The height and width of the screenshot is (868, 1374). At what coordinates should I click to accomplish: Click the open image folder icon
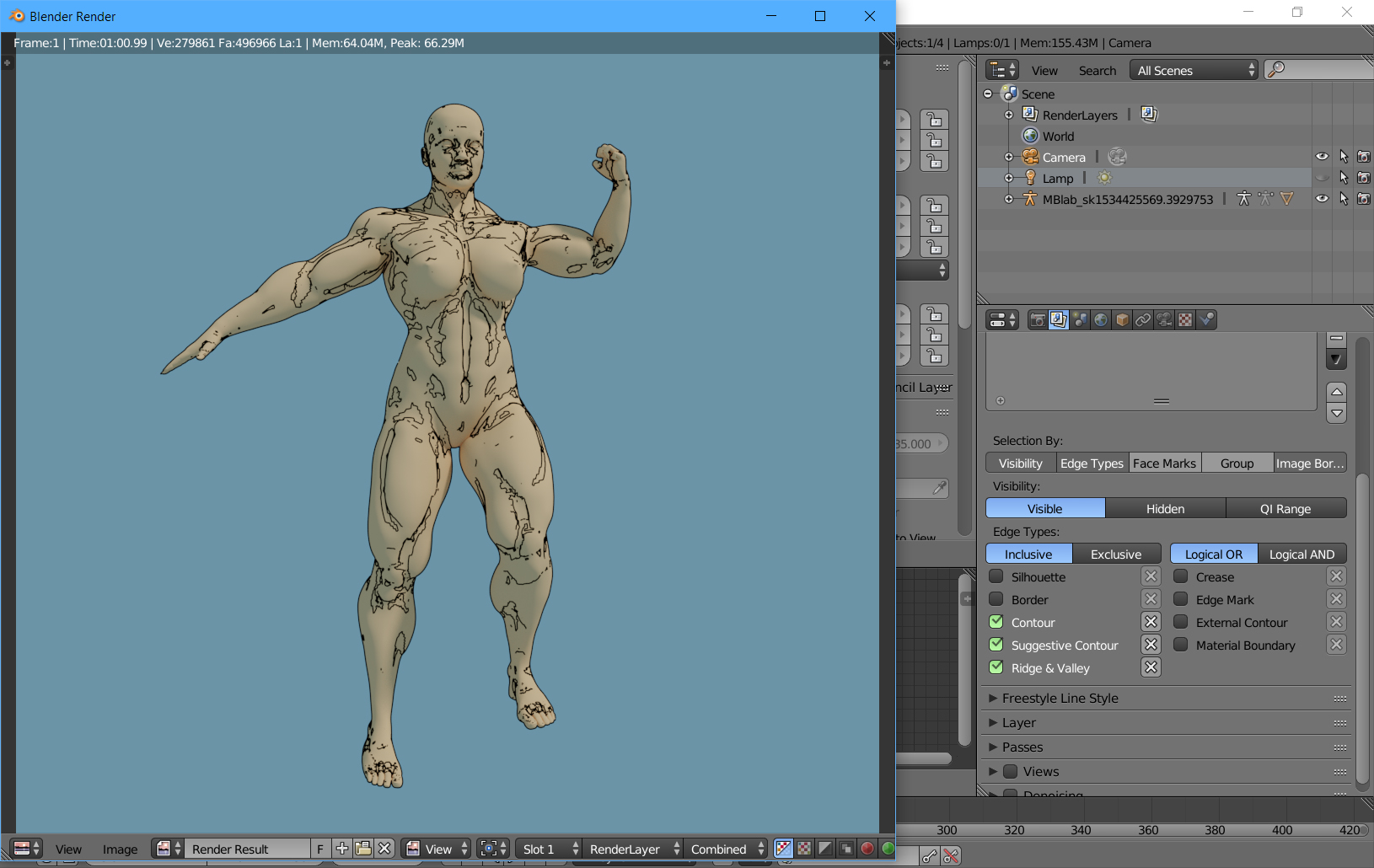point(363,849)
